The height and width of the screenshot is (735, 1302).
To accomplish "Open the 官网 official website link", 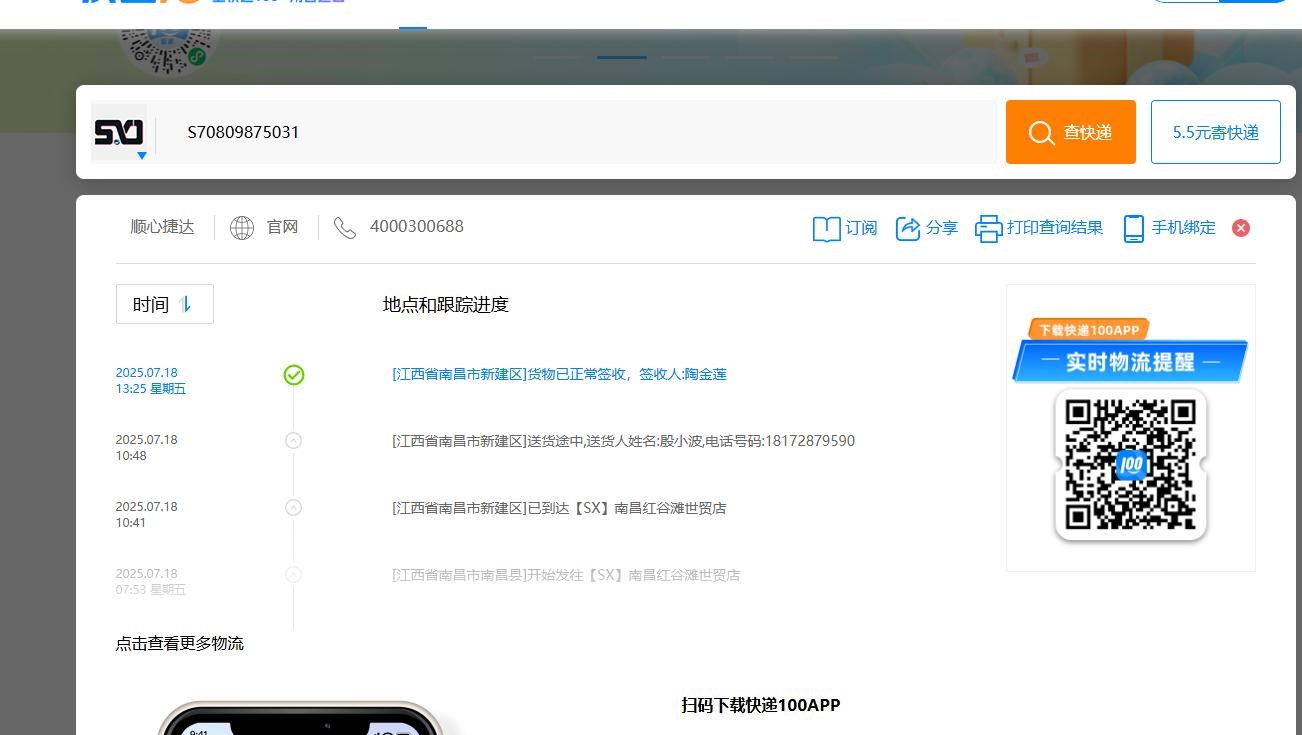I will pos(283,227).
